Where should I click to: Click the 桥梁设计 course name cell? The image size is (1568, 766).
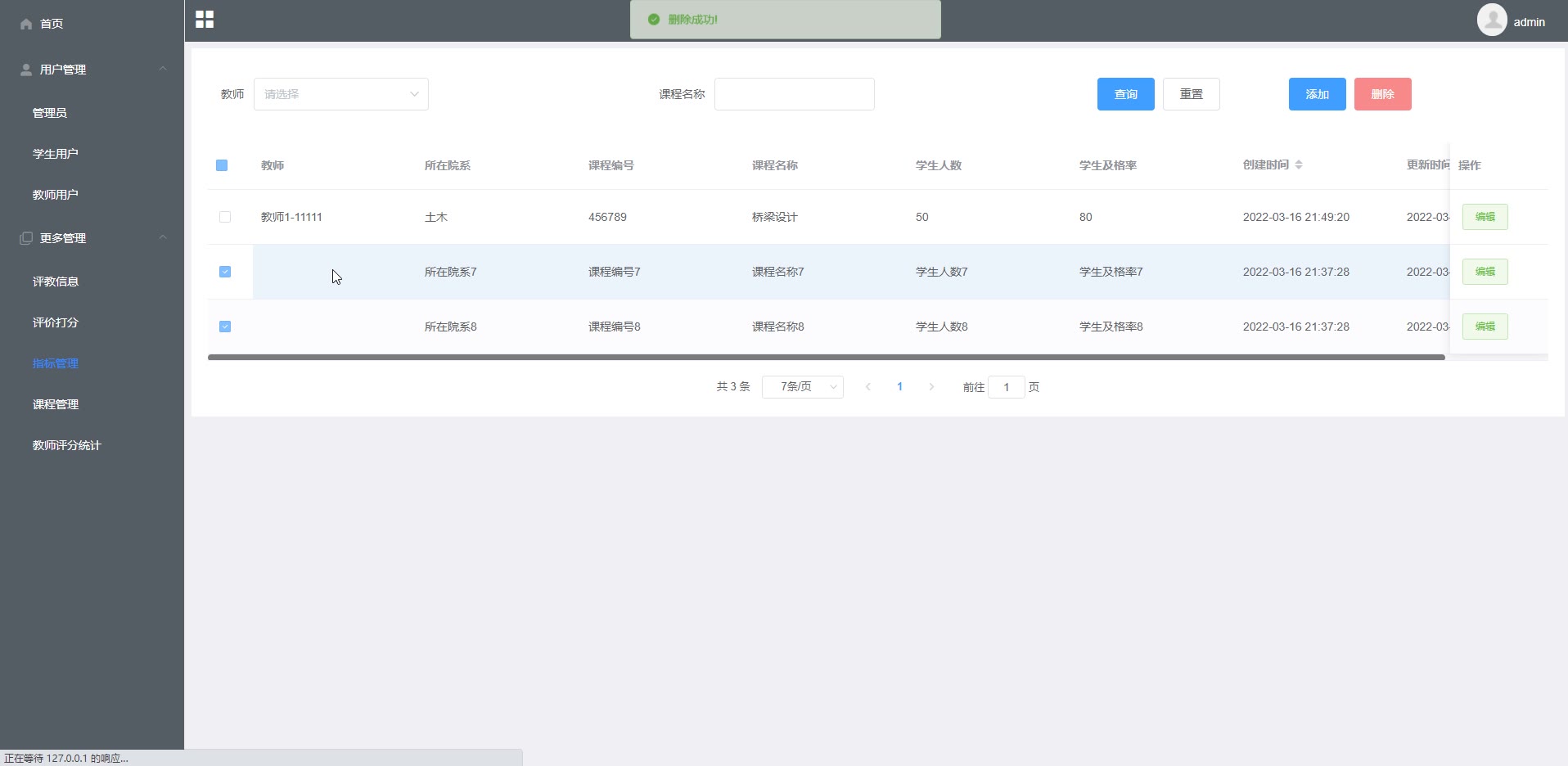tap(775, 217)
